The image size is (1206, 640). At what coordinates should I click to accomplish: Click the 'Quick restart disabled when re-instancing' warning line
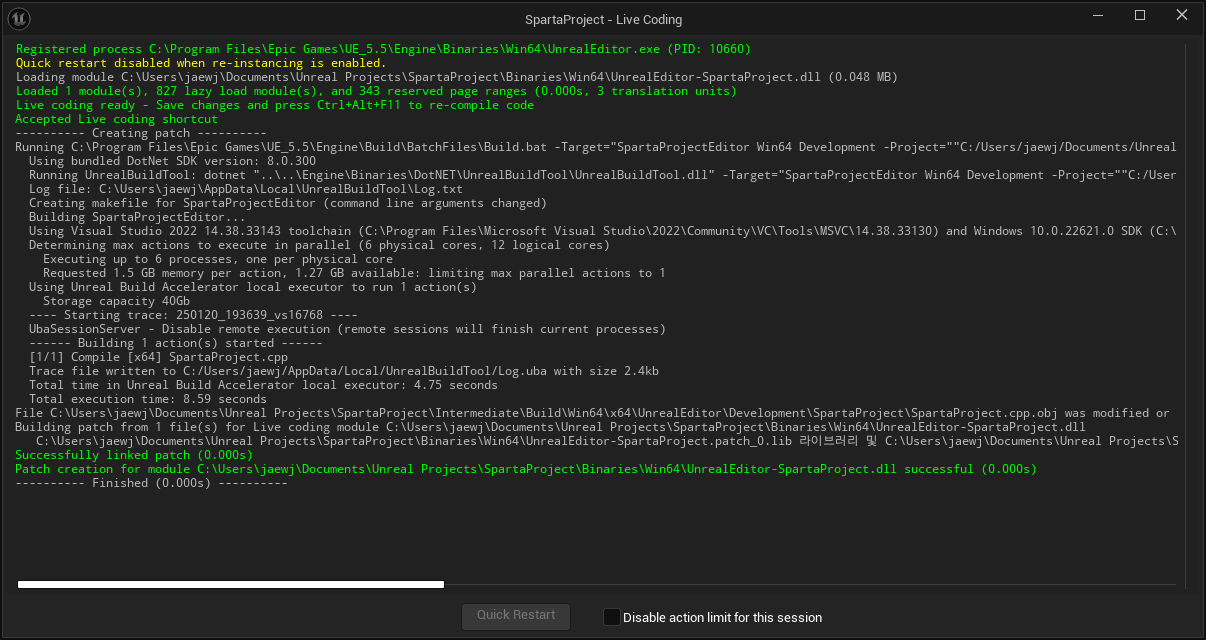pos(201,63)
